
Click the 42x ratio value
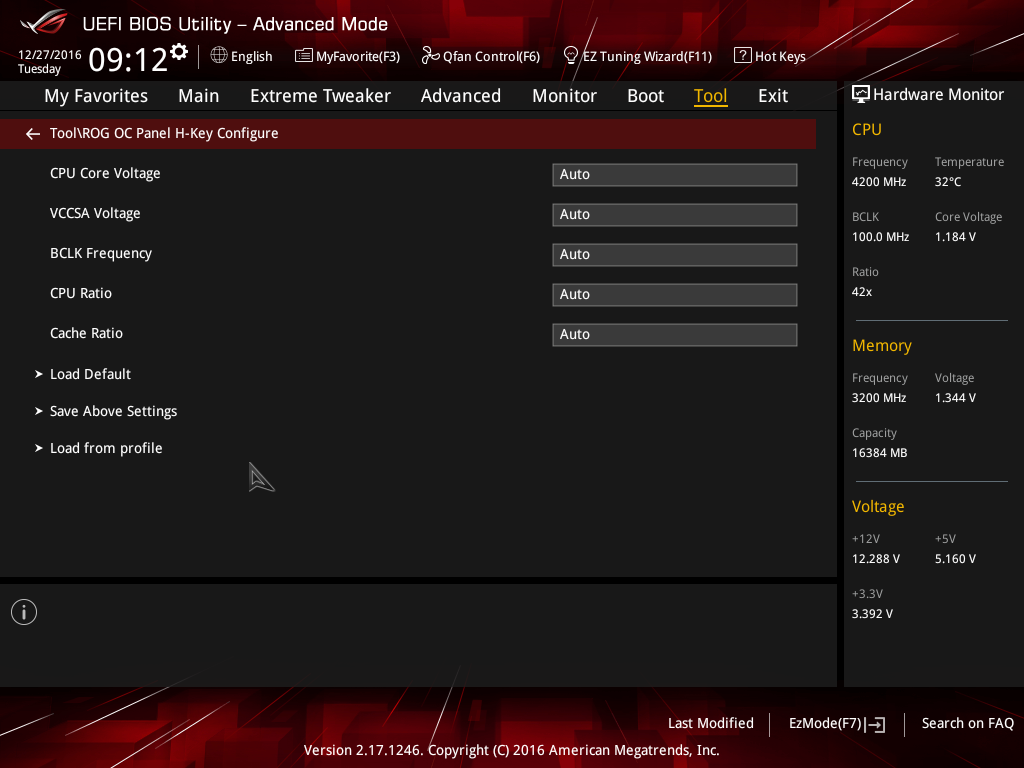(862, 292)
